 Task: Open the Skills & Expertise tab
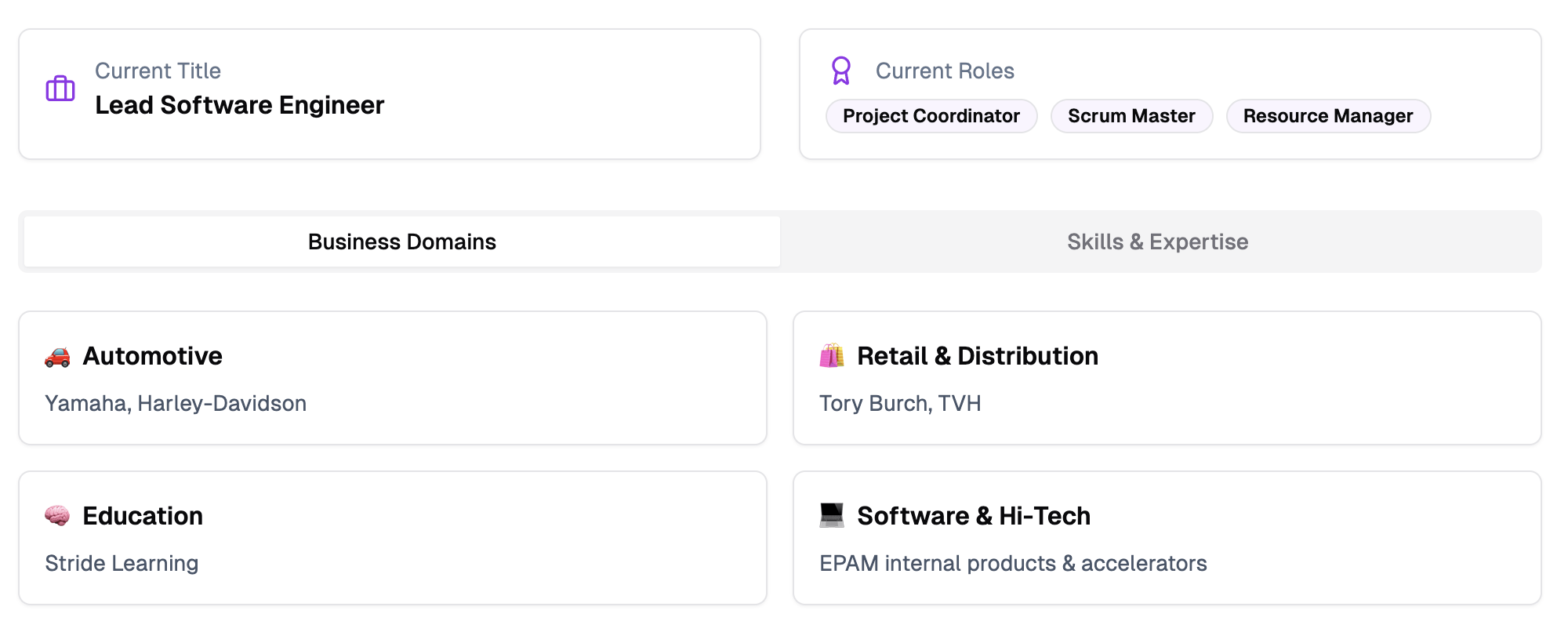tap(1157, 241)
